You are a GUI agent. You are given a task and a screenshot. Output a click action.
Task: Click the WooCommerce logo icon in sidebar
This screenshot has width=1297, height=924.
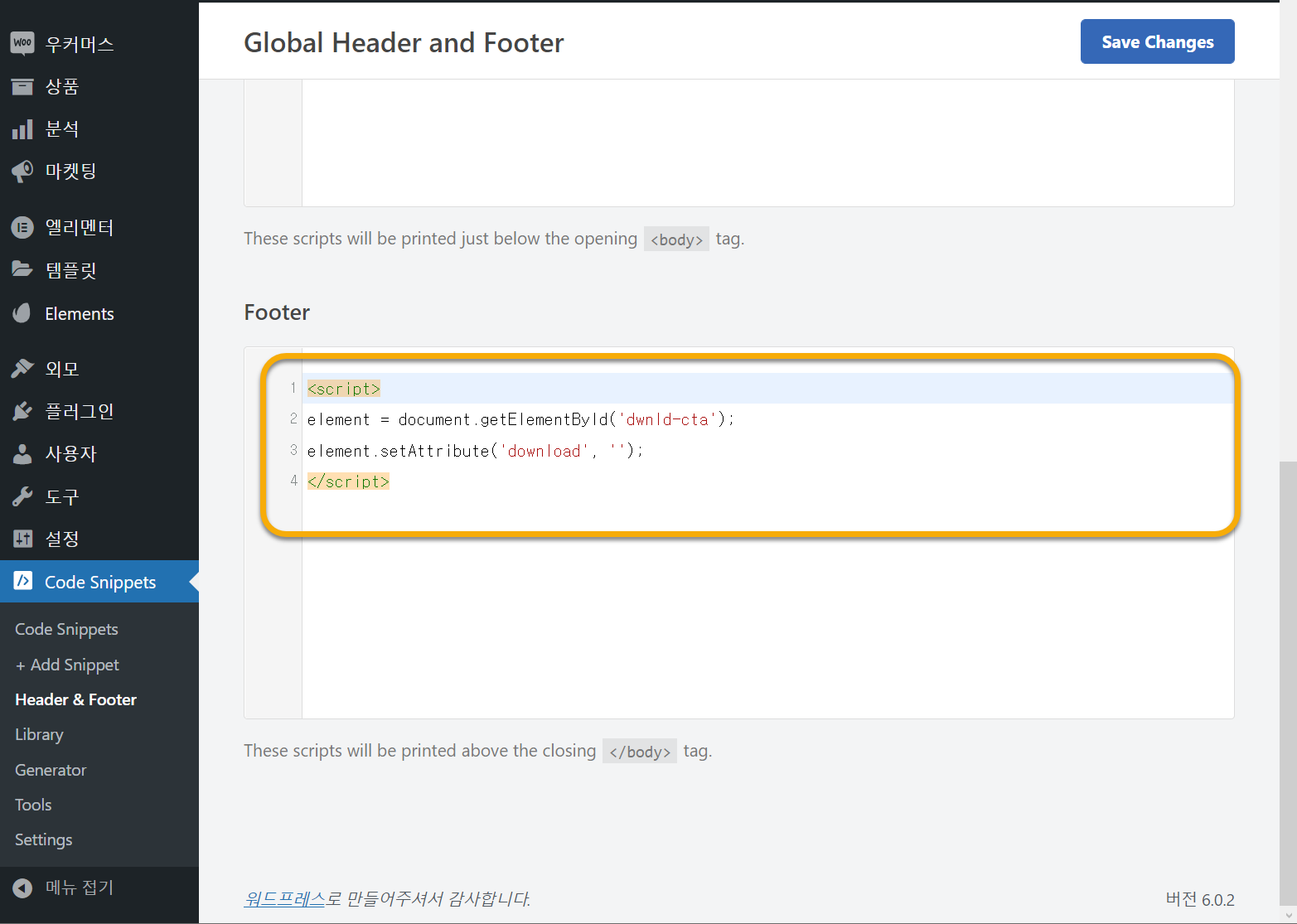coord(22,43)
